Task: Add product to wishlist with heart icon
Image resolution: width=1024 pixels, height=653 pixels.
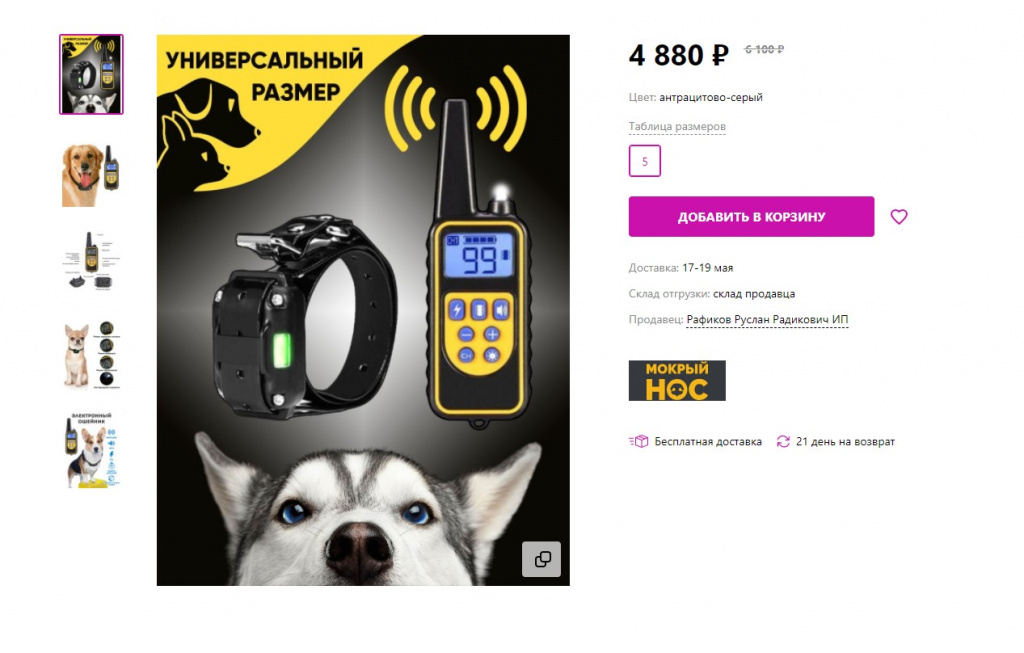Action: click(x=899, y=217)
